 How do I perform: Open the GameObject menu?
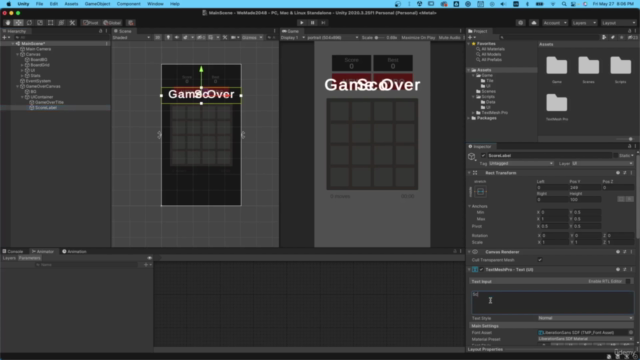pyautogui.click(x=98, y=4)
